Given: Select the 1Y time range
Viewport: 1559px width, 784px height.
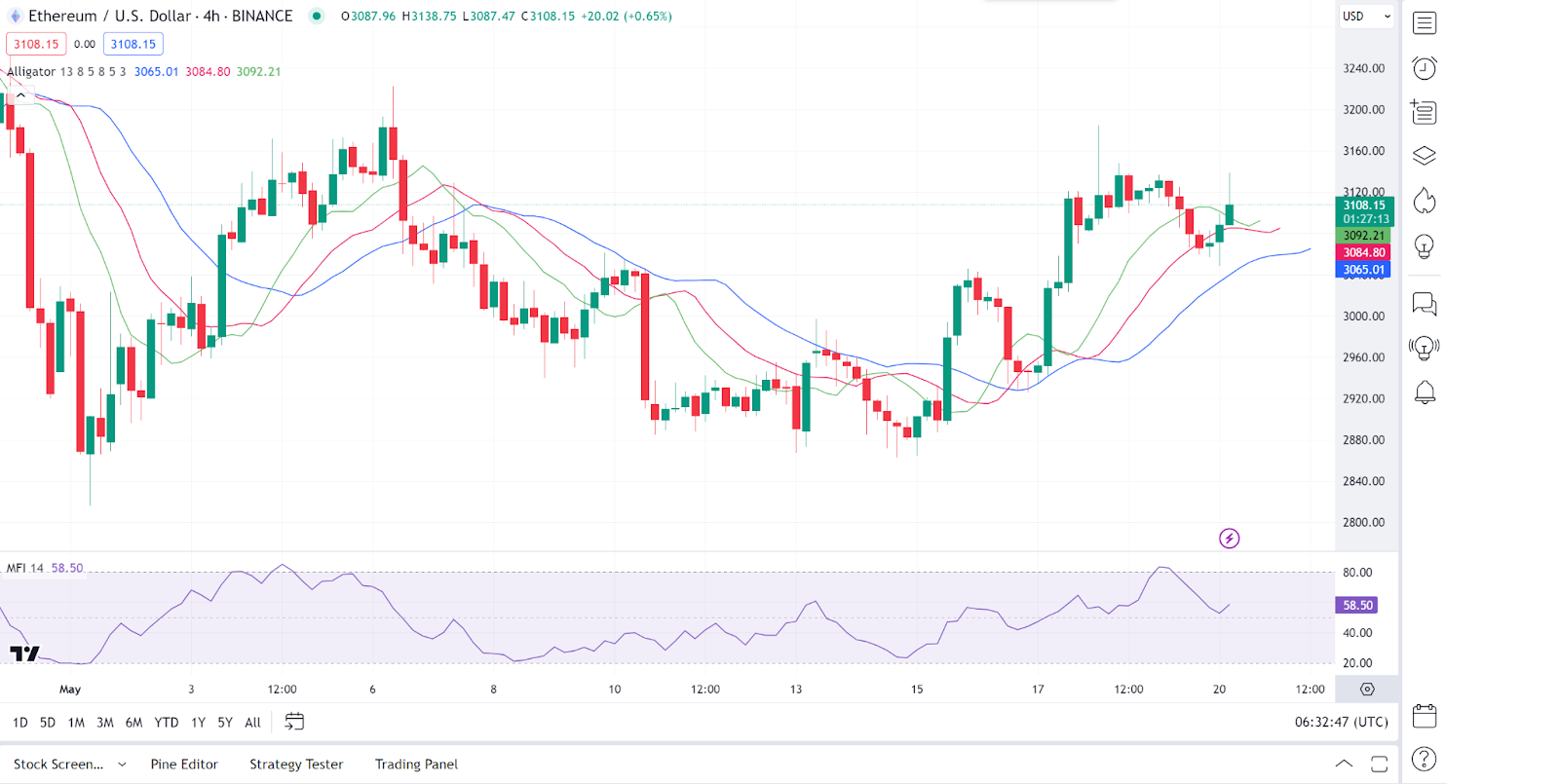Looking at the screenshot, I should point(198,723).
